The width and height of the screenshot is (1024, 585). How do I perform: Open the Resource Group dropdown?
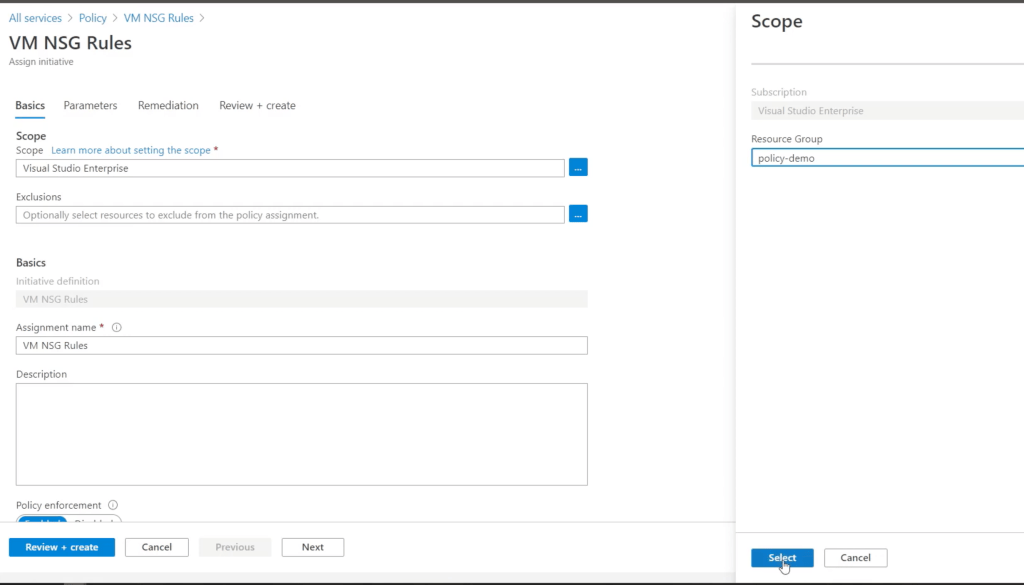point(886,158)
